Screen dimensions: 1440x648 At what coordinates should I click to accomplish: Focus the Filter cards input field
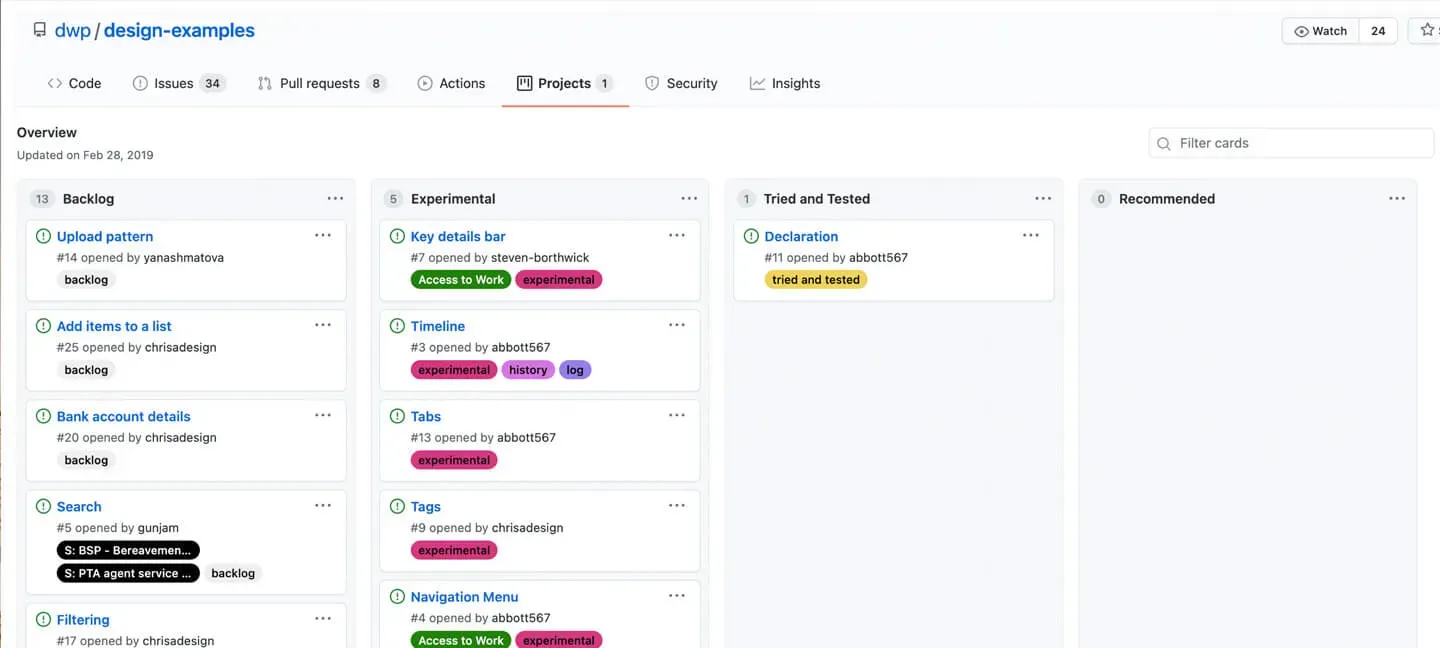(x=1291, y=143)
